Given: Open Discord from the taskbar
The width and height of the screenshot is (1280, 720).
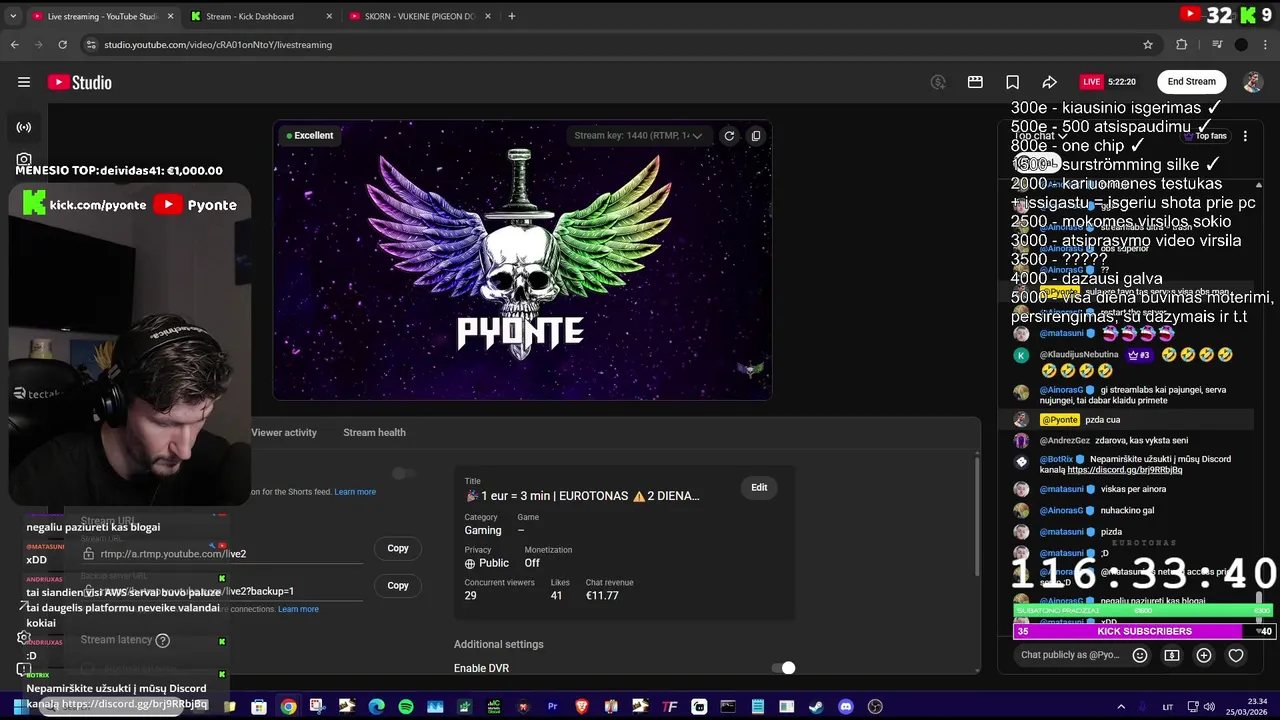Looking at the screenshot, I should 846,707.
